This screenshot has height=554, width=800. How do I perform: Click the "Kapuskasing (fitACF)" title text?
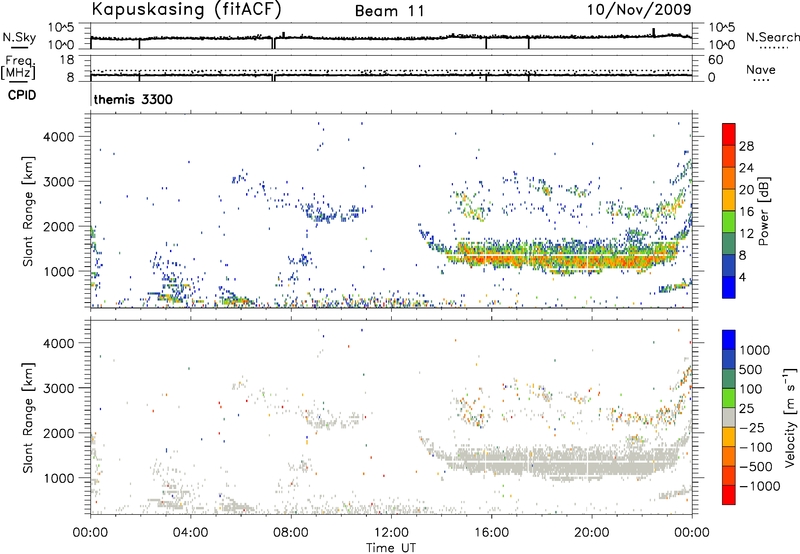click(186, 9)
